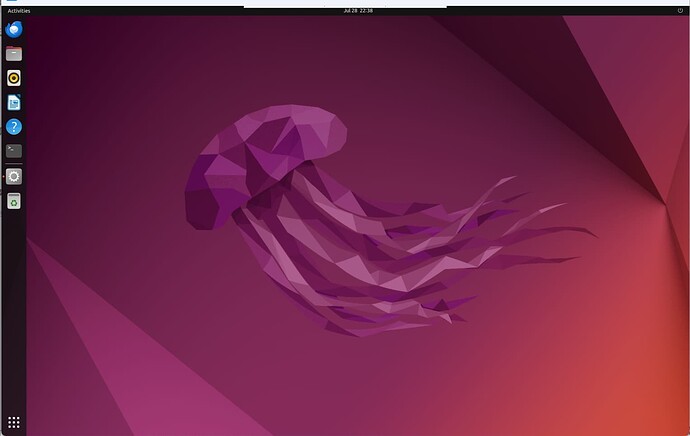Open Rhythmbox music player

(14, 78)
